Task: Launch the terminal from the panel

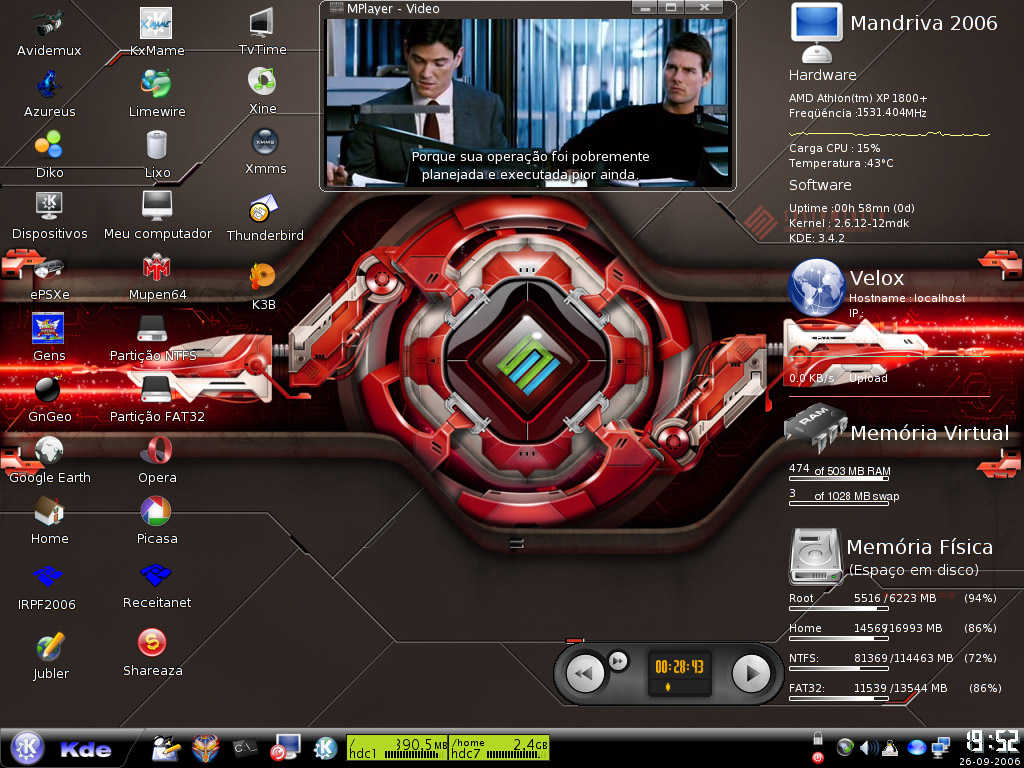Action: (246, 748)
